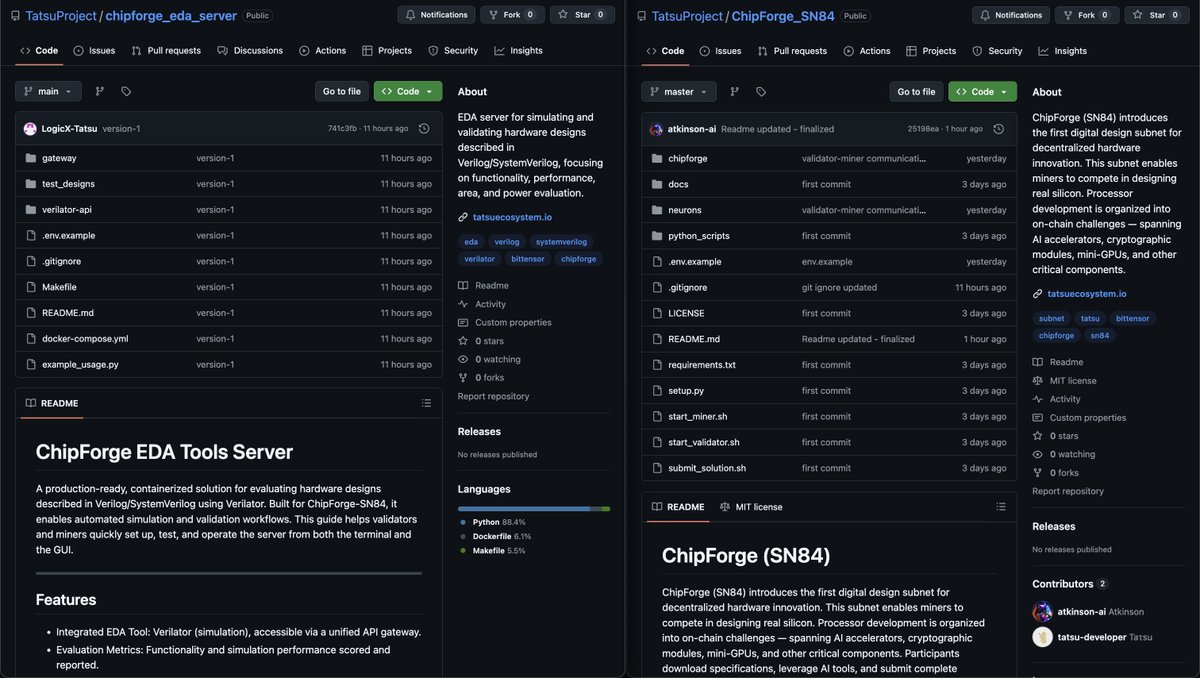Viewport: 1200px width, 678px height.
Task: Click tatsu-developer contributor avatar
Action: 1042,636
